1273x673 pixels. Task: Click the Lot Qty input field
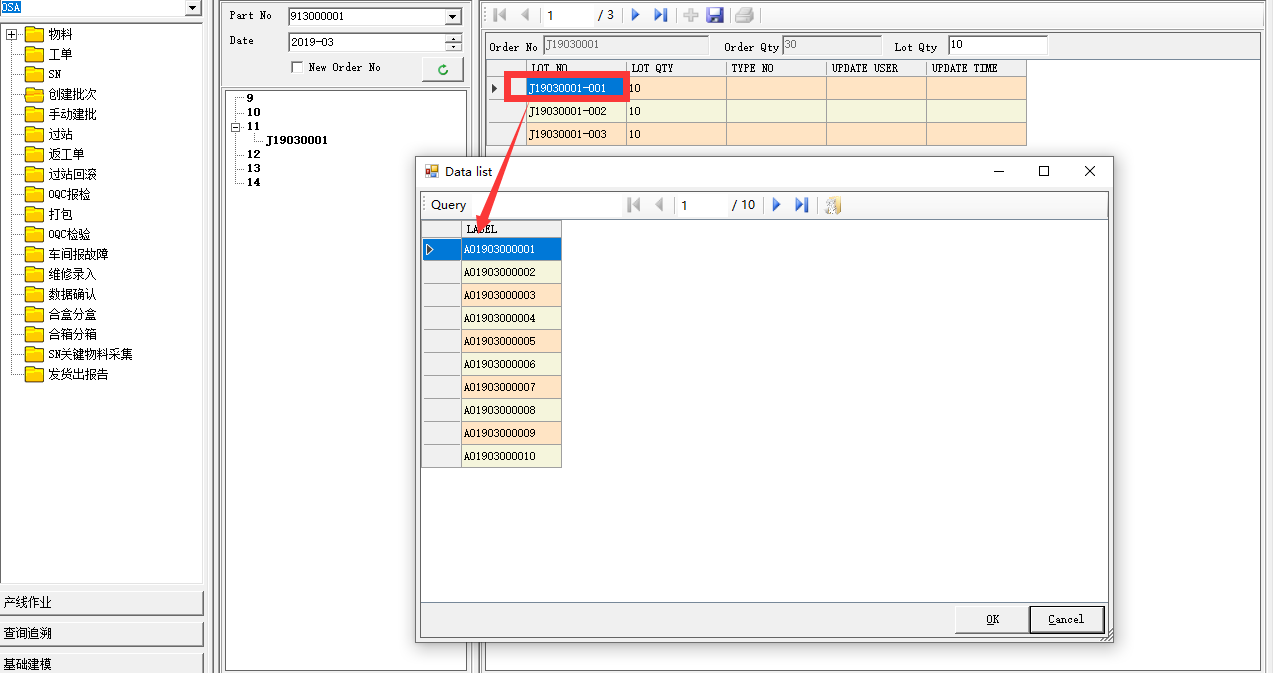pyautogui.click(x=997, y=46)
